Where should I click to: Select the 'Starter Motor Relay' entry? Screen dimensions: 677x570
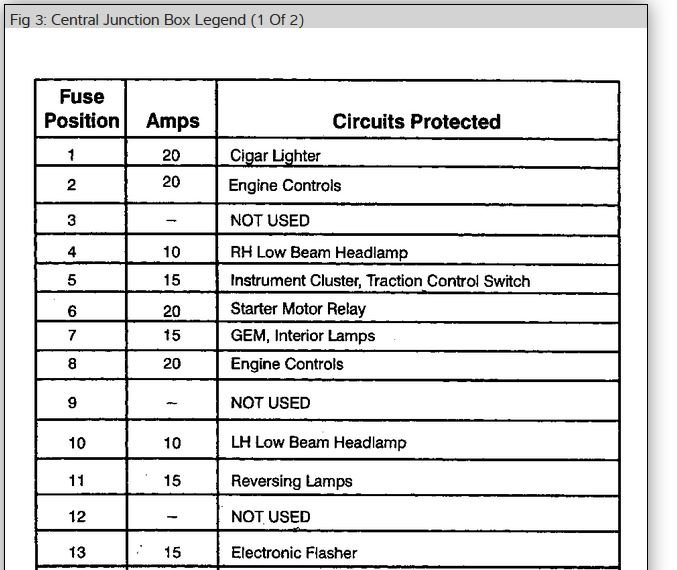pyautogui.click(x=298, y=309)
